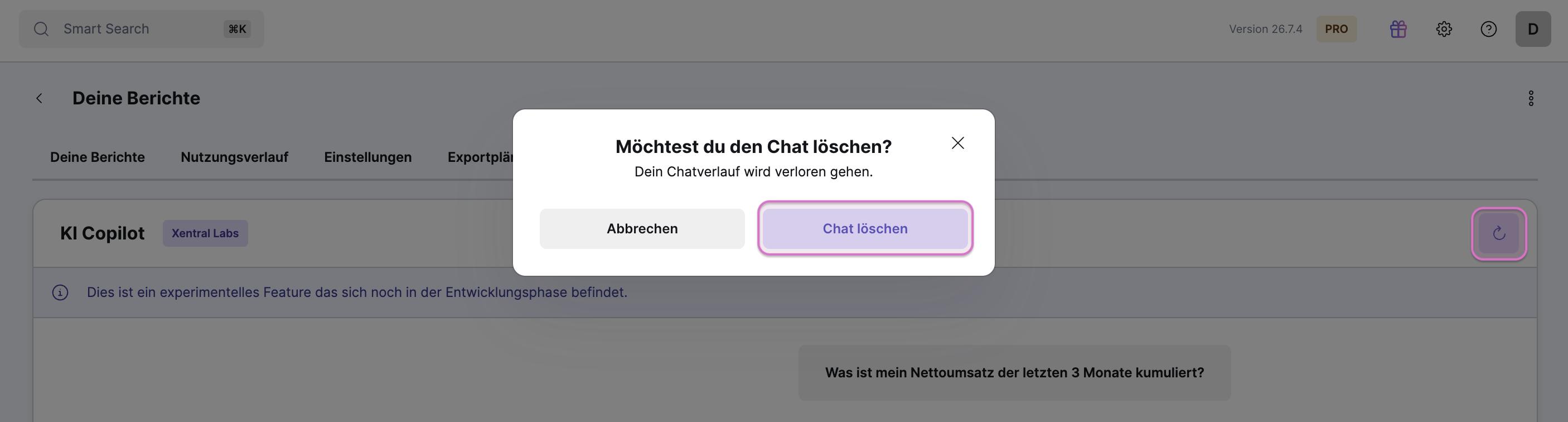The image size is (1568, 422).
Task: Open the Exportpläne tab
Action: point(480,157)
